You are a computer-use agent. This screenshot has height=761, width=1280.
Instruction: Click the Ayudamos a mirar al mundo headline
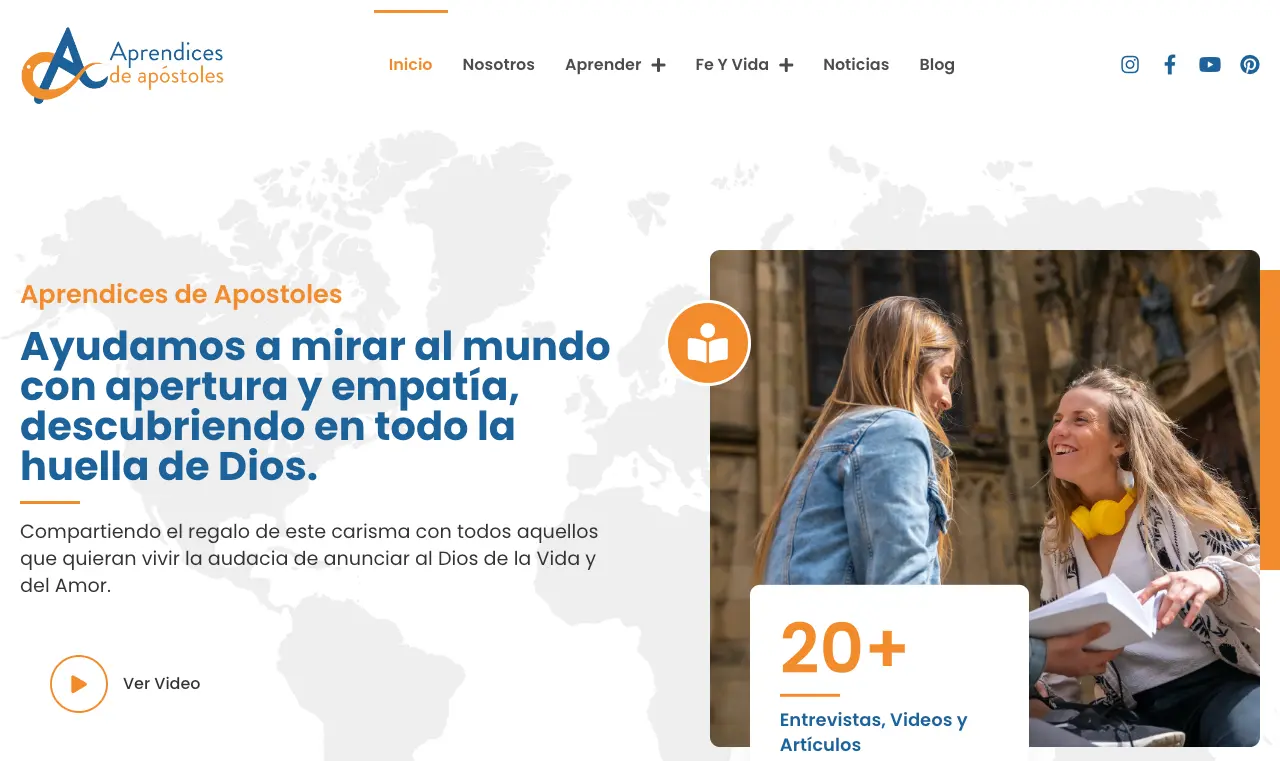[315, 406]
